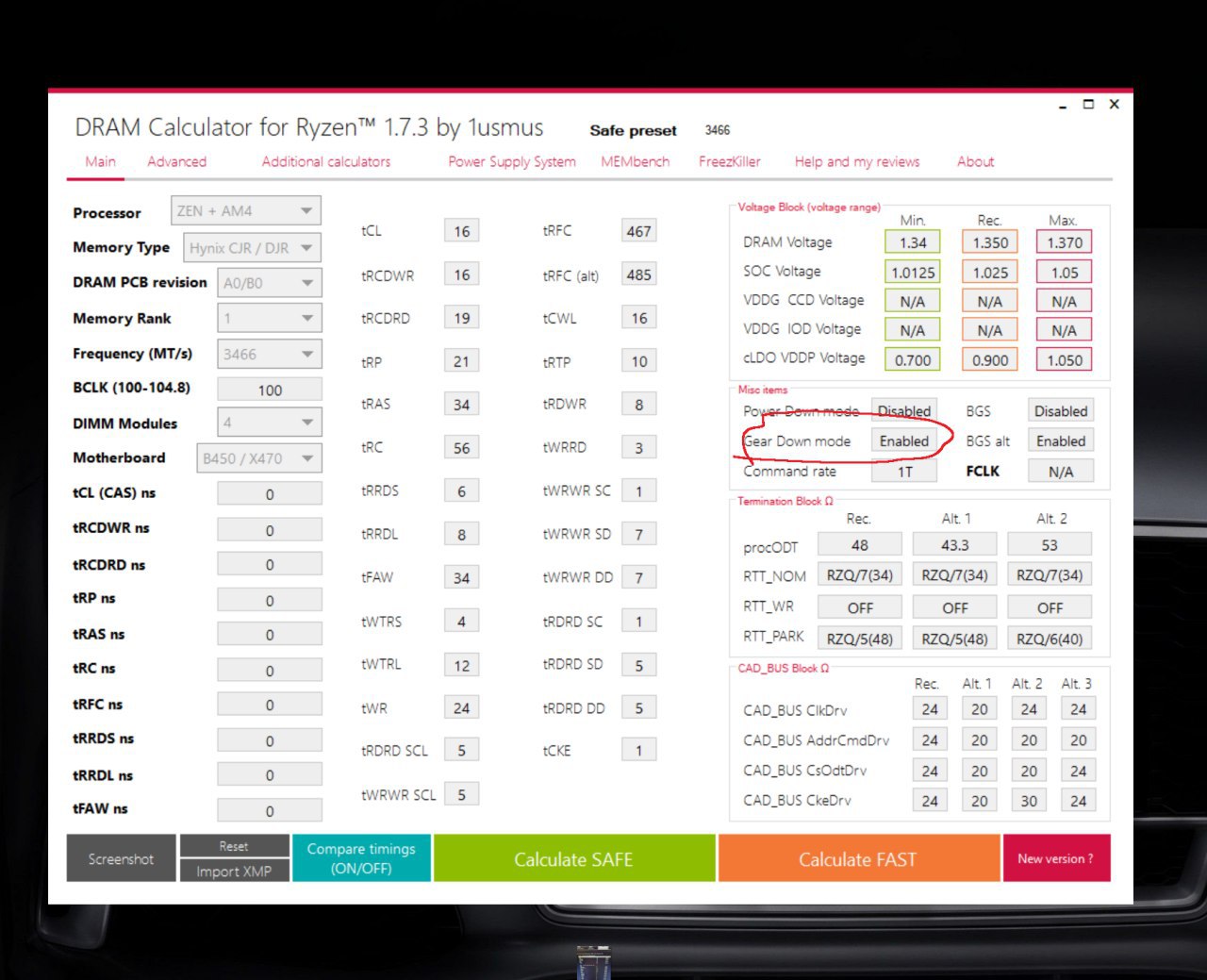Click the Command rate 1T value
The image size is (1207, 980).
[904, 472]
